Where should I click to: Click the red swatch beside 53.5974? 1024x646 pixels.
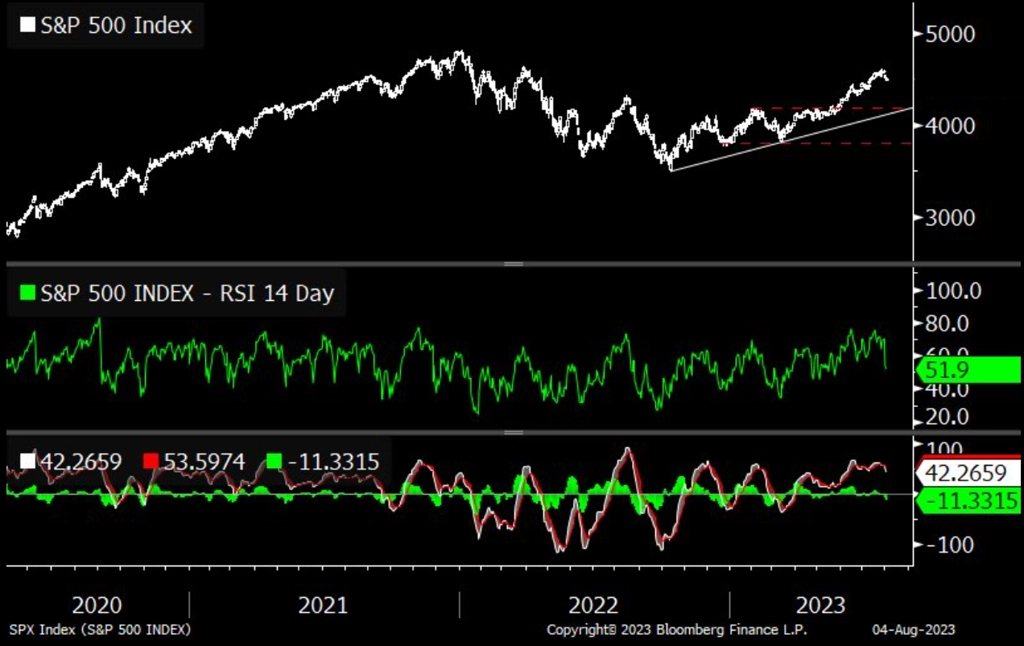[x=151, y=461]
